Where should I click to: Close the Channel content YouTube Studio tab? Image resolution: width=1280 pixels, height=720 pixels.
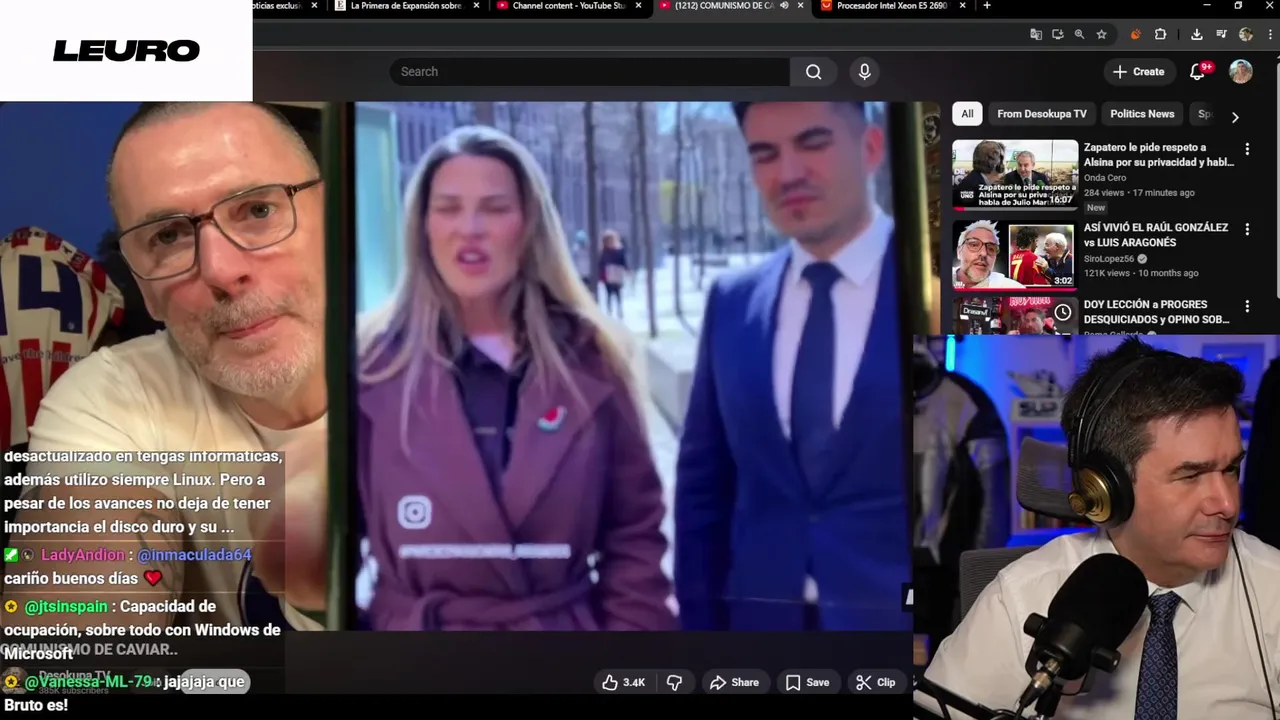(x=640, y=6)
